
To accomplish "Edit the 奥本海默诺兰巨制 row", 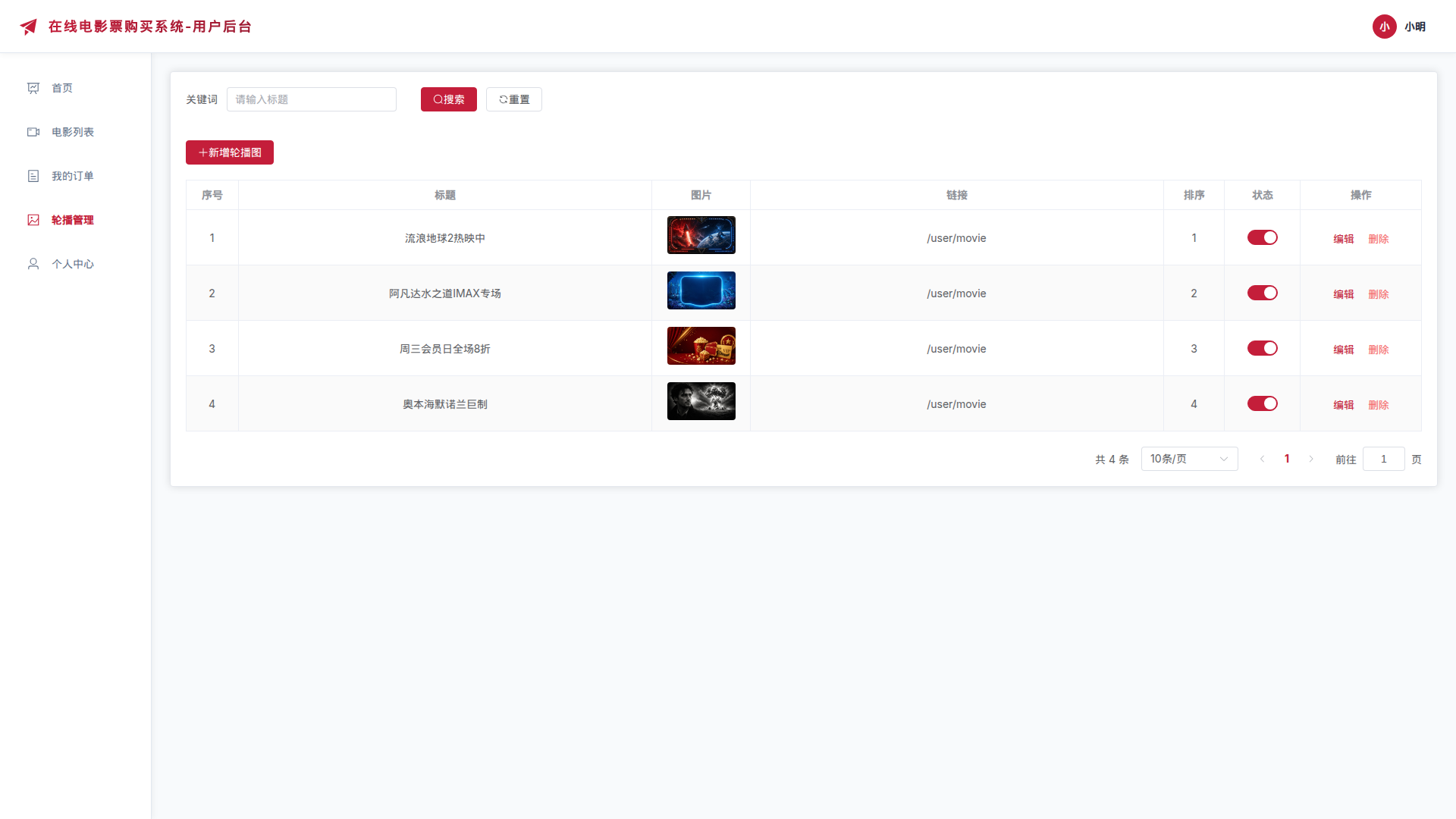I will (1344, 405).
